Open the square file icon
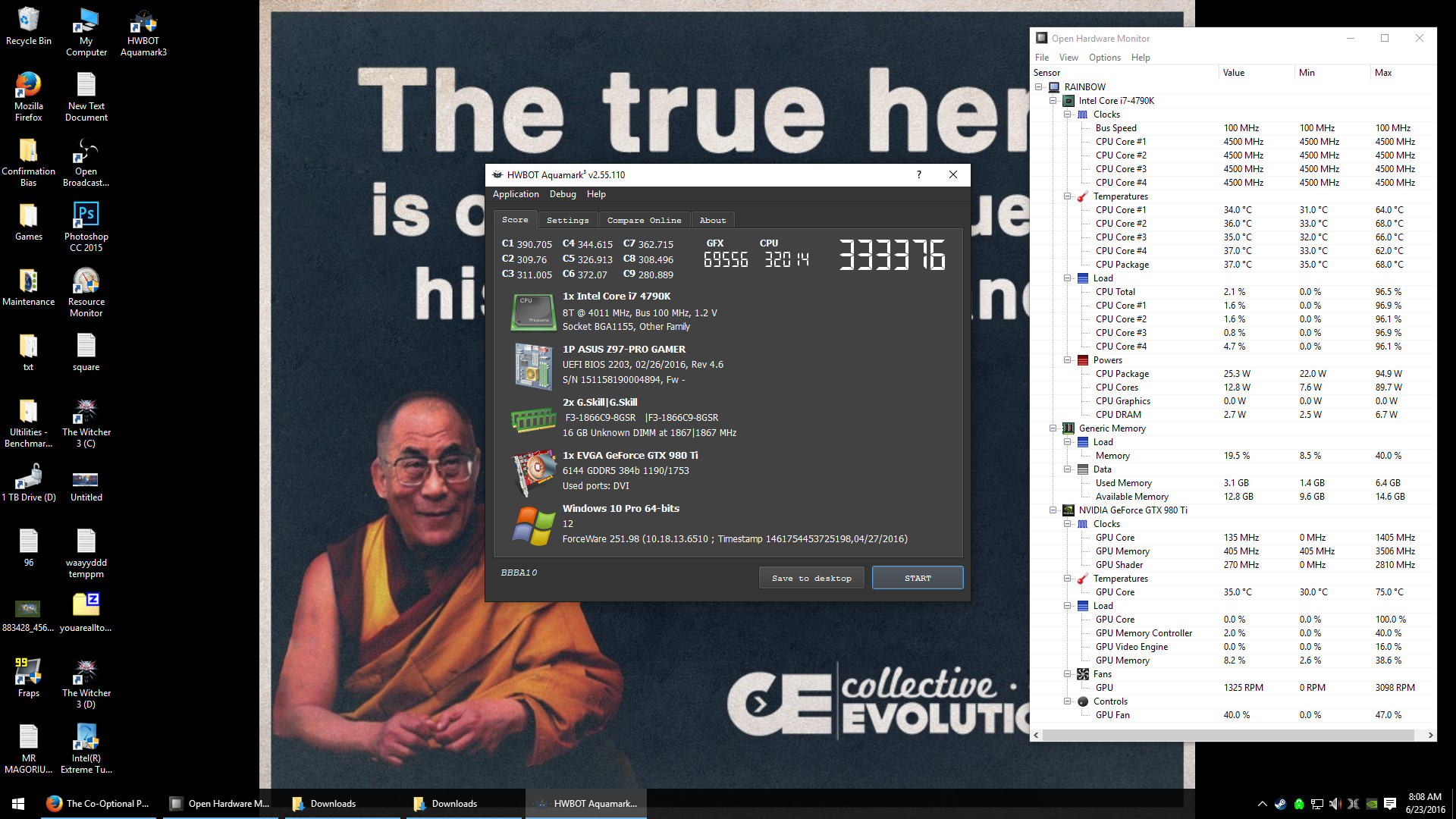Viewport: 1456px width, 819px height. tap(86, 352)
